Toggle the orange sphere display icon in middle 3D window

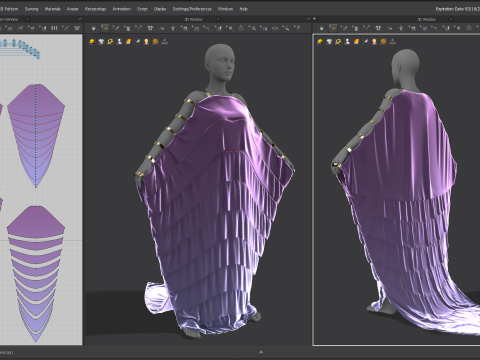point(155,41)
